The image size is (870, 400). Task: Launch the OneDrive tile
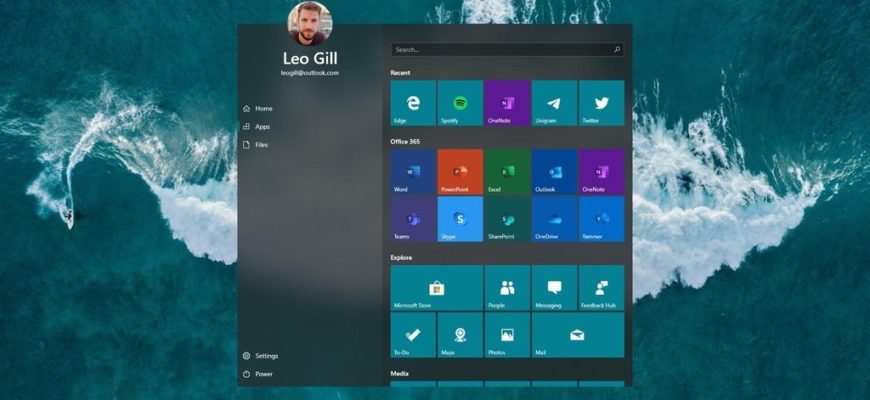(554, 219)
